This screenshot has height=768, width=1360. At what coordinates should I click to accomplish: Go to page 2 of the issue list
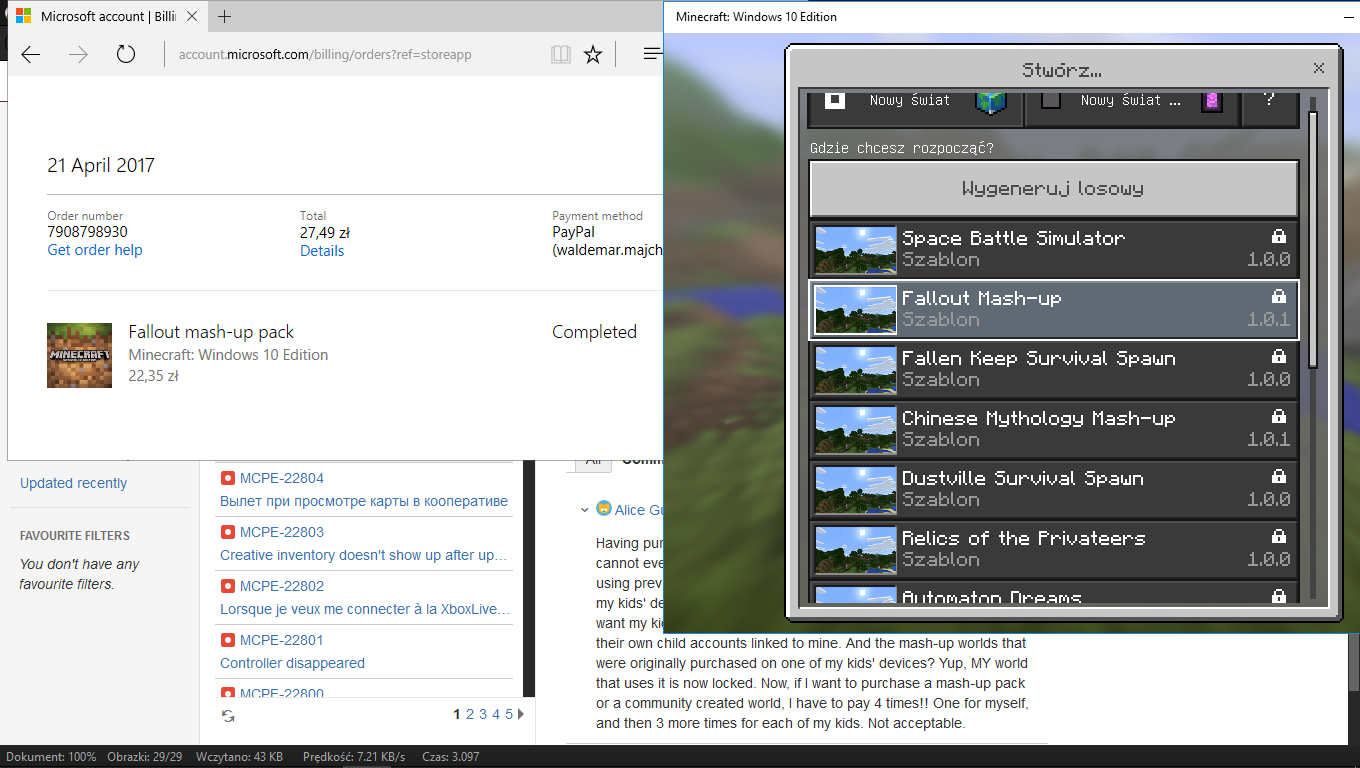click(x=470, y=714)
